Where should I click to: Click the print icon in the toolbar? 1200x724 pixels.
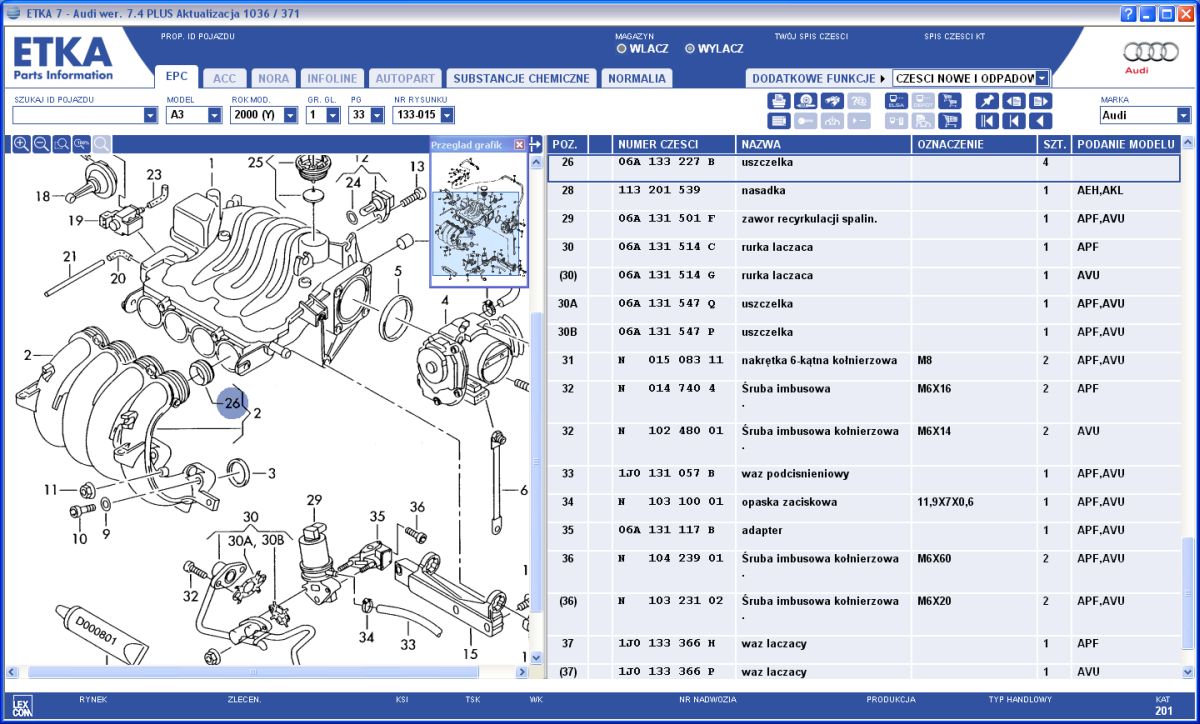(x=779, y=100)
